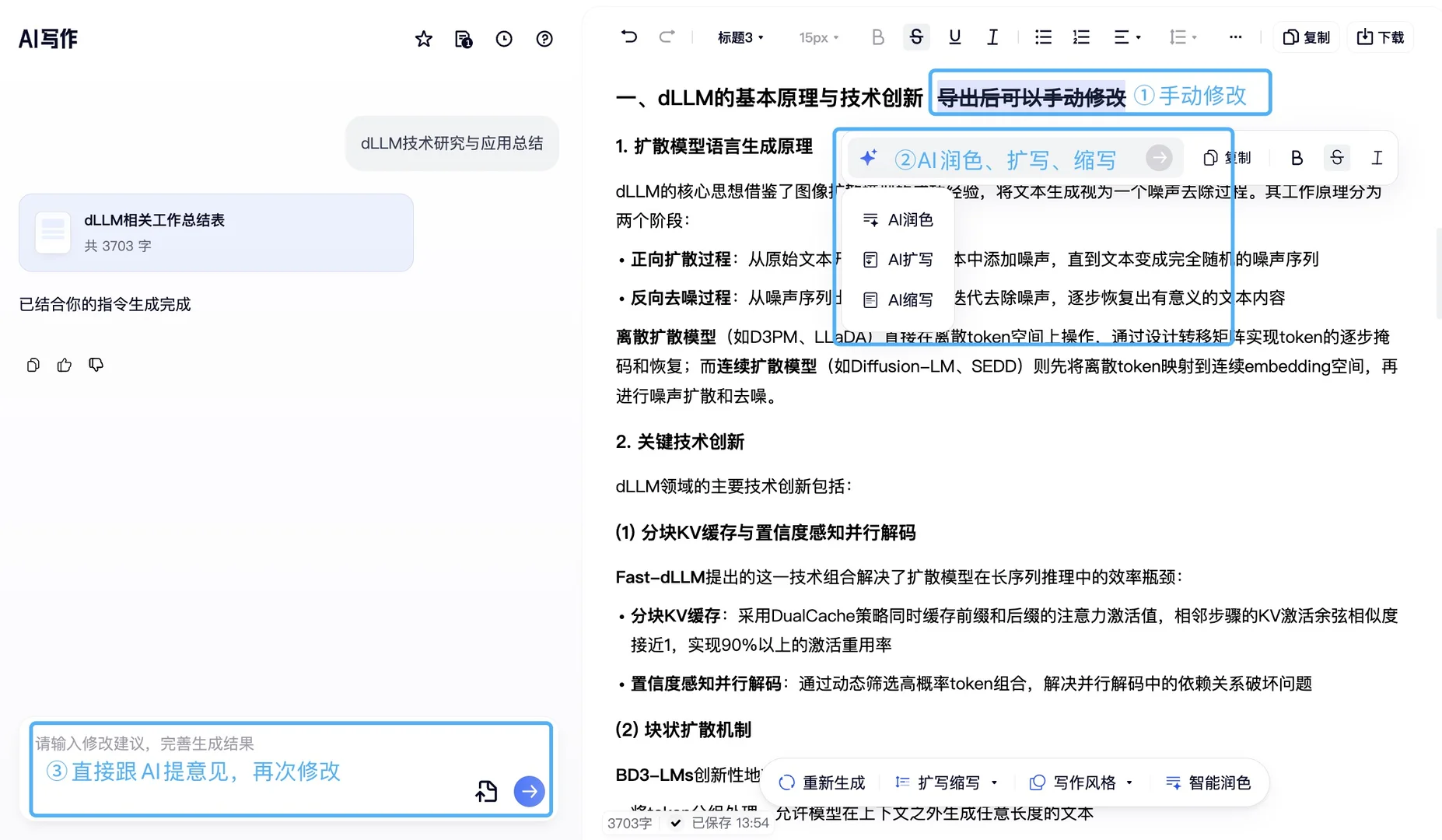Dislike the response with thumbs-down
This screenshot has width=1442, height=840.
pyautogui.click(x=96, y=365)
